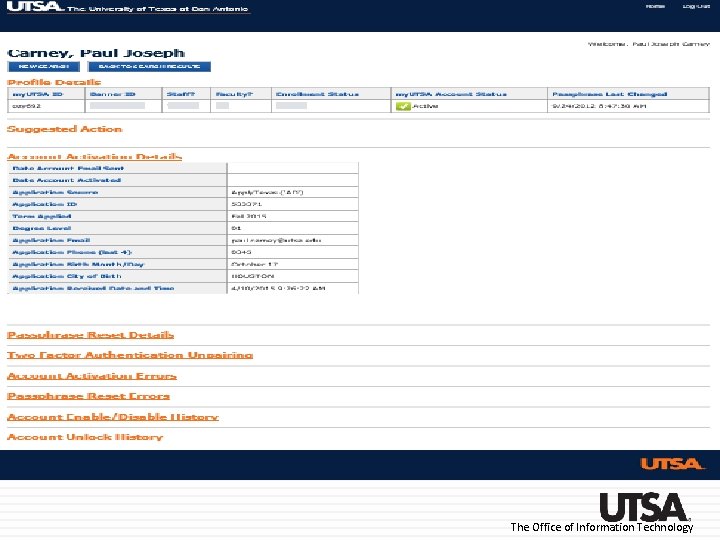Screen dimensions: 720x540
Task: Click the Date Account Email Sent label
Action: tap(68, 169)
